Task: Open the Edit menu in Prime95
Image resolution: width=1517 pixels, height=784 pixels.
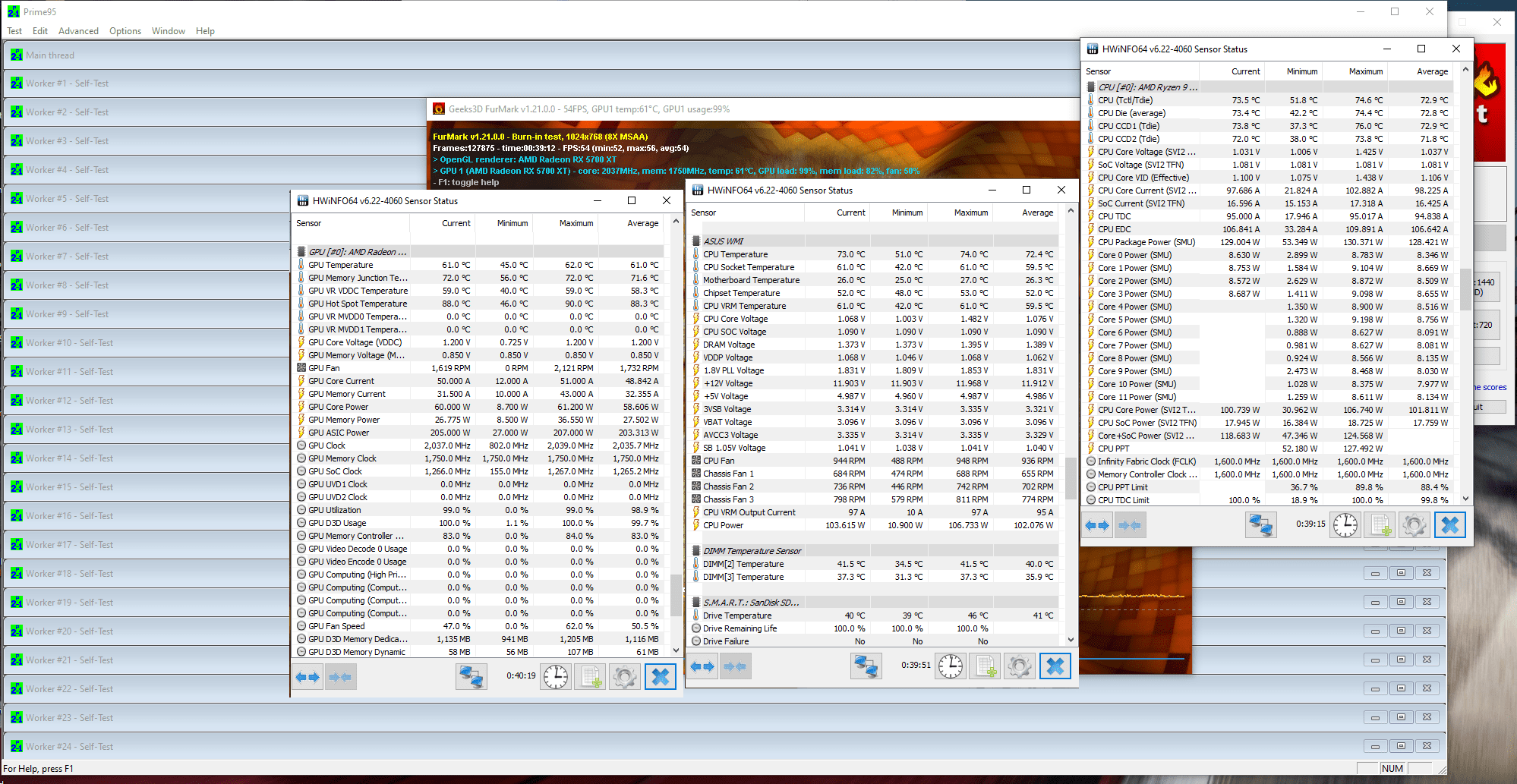Action: (40, 31)
